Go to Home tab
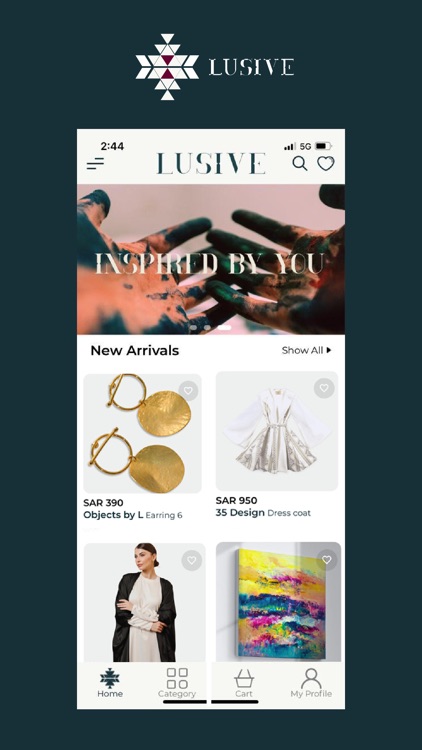Screen dimensions: 422x750 click(110, 683)
